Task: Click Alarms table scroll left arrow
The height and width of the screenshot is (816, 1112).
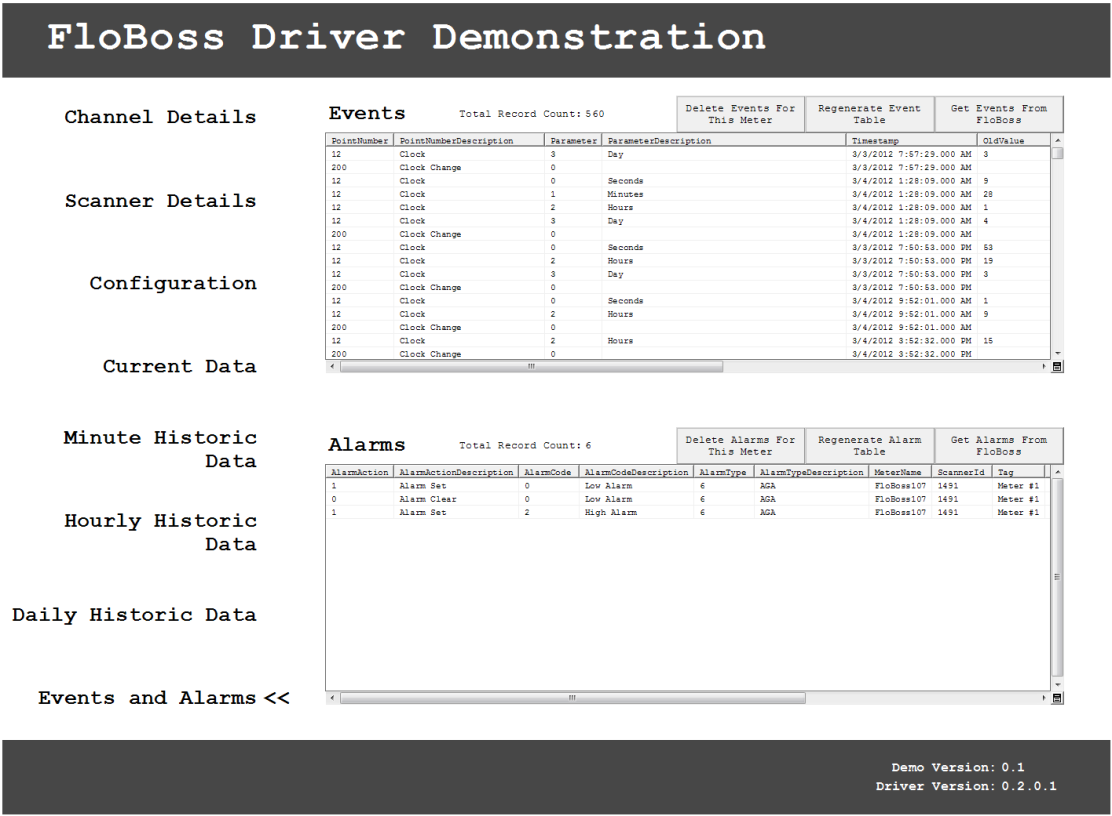Action: [332, 698]
